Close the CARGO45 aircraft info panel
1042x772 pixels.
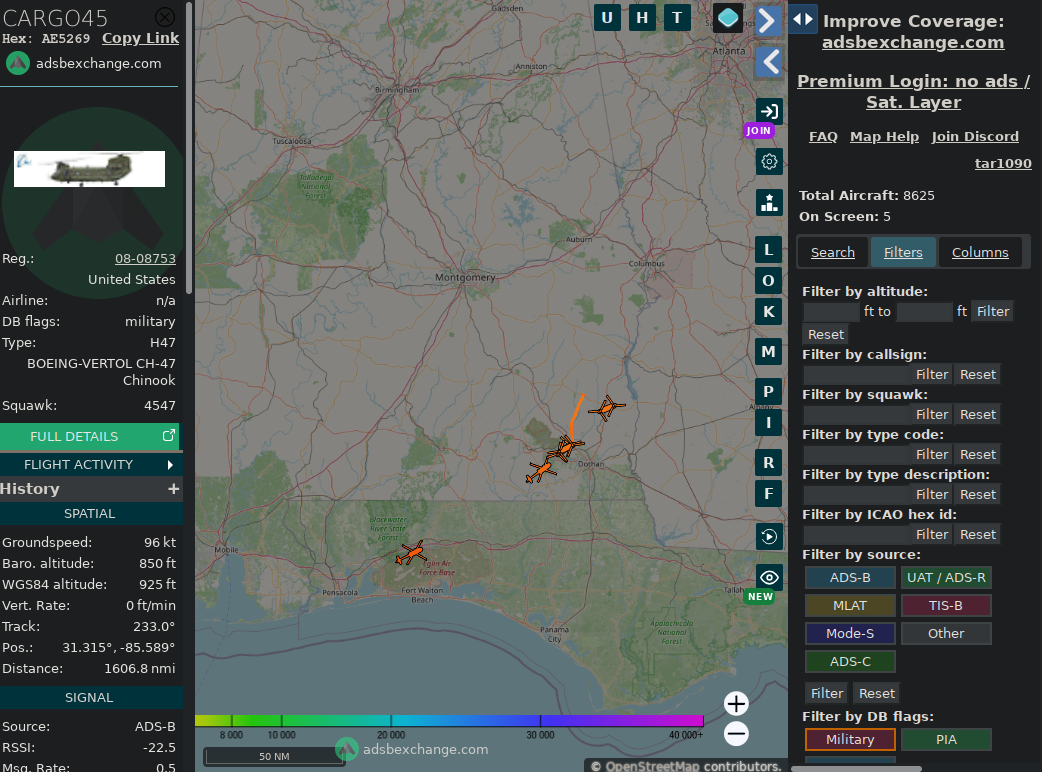[x=165, y=17]
